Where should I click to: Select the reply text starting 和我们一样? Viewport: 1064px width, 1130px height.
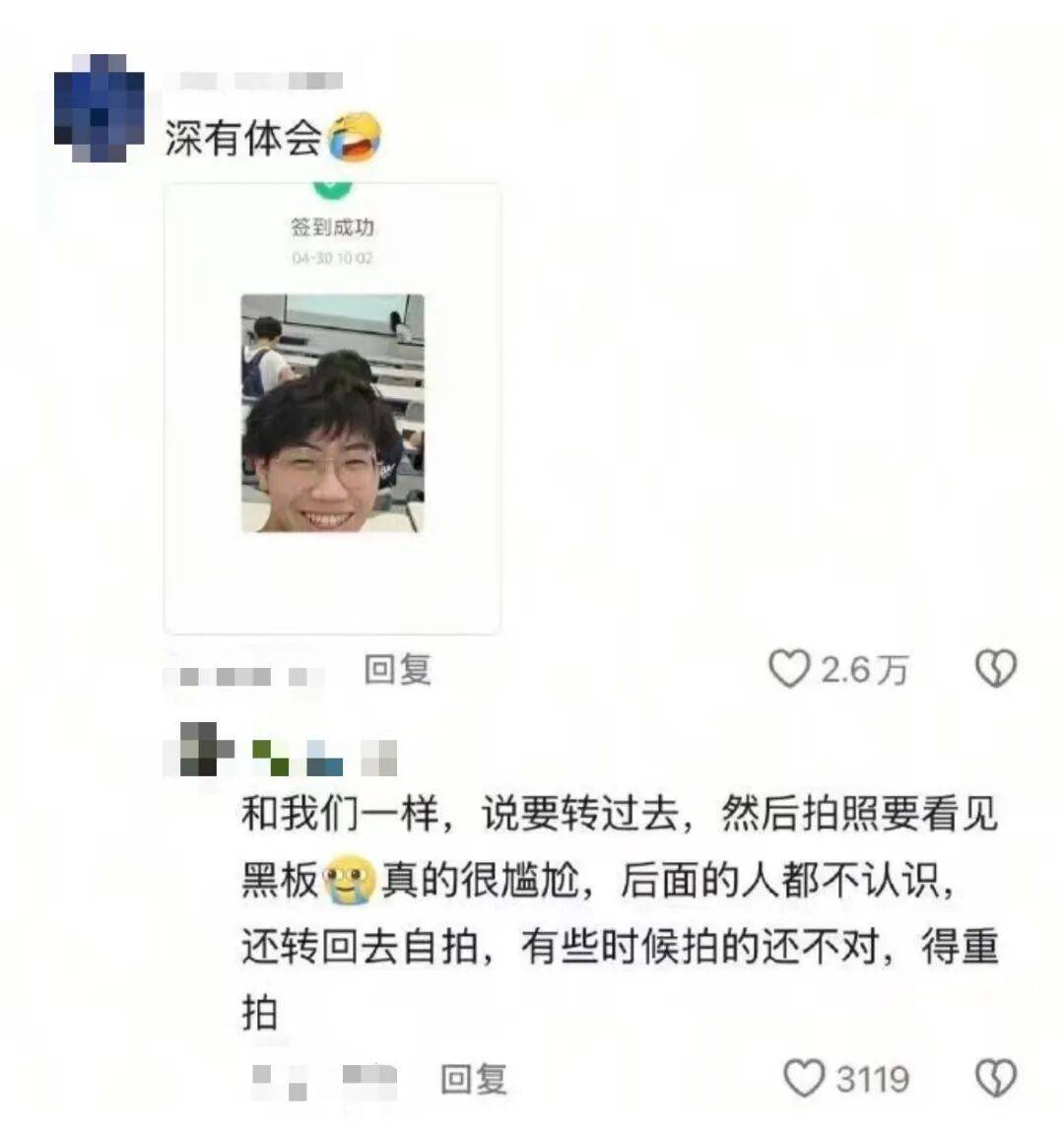(620, 913)
